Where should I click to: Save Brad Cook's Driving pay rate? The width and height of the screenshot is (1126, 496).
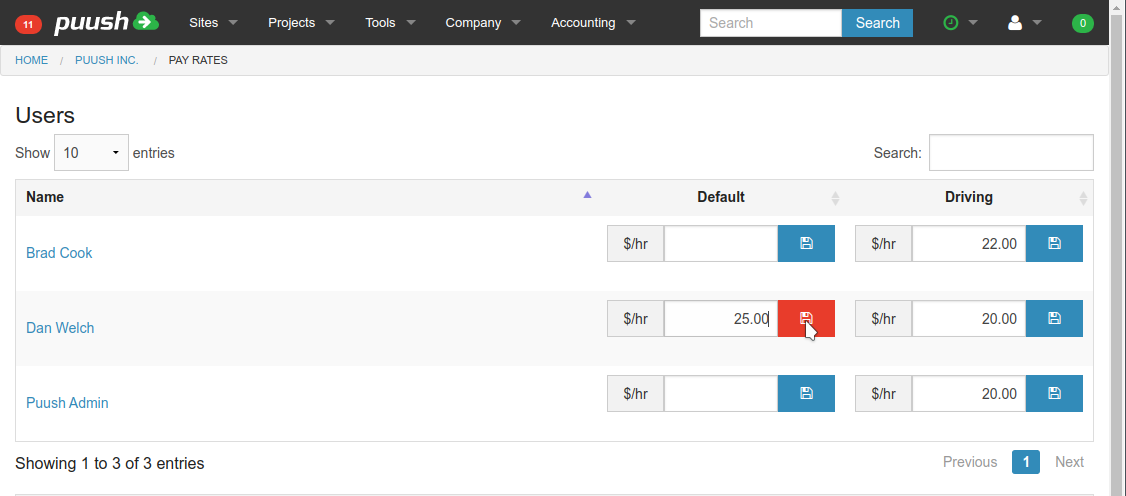pos(1054,243)
